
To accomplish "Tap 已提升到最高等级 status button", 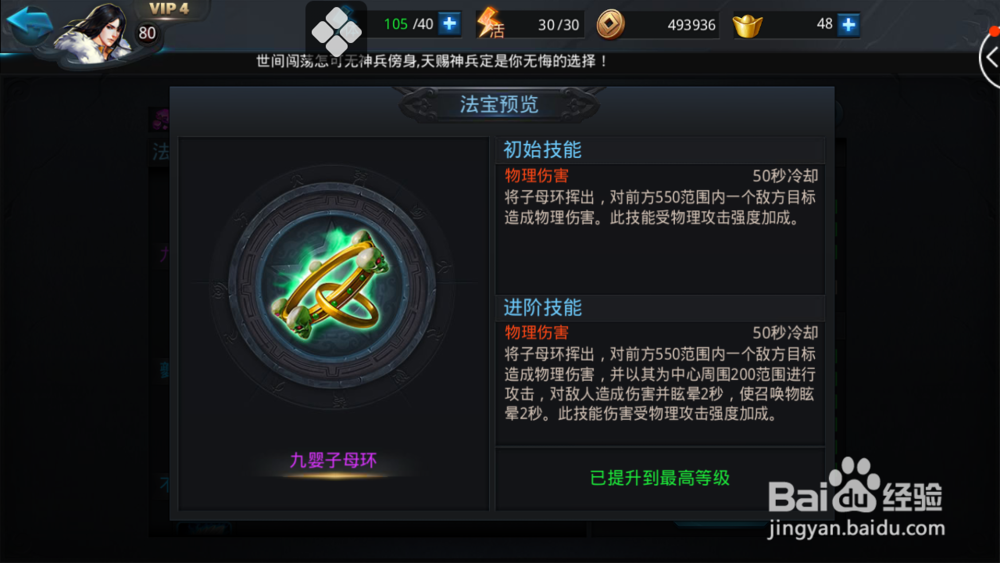I will click(x=659, y=478).
